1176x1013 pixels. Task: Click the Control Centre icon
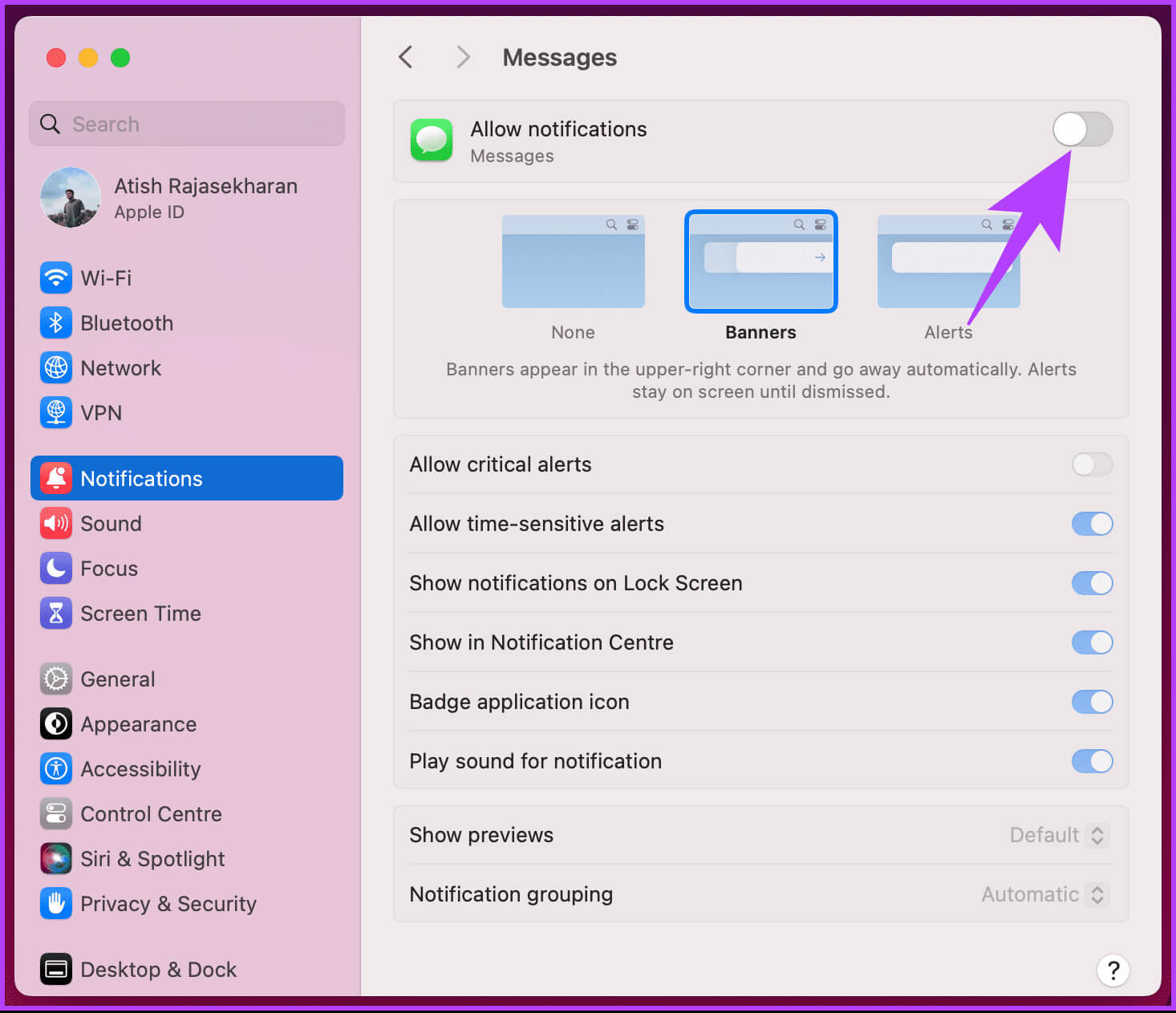[56, 814]
